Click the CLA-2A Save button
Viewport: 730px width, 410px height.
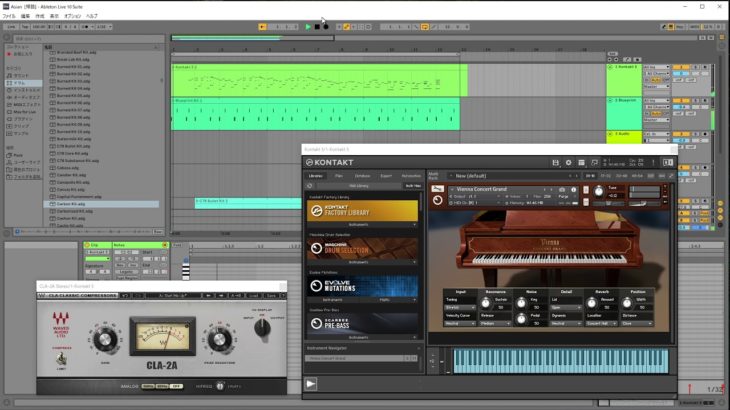270,296
